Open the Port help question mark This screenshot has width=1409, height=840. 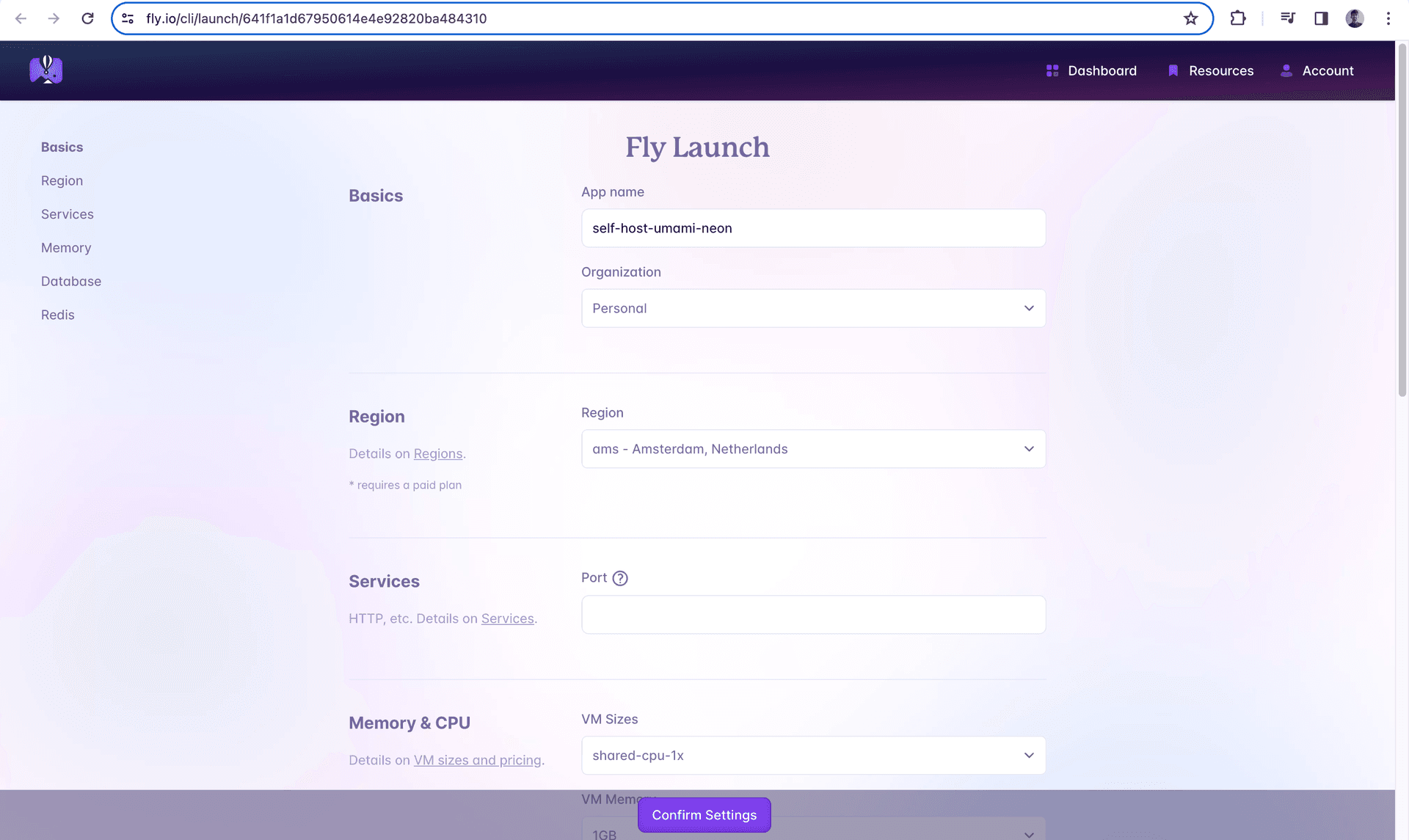621,578
